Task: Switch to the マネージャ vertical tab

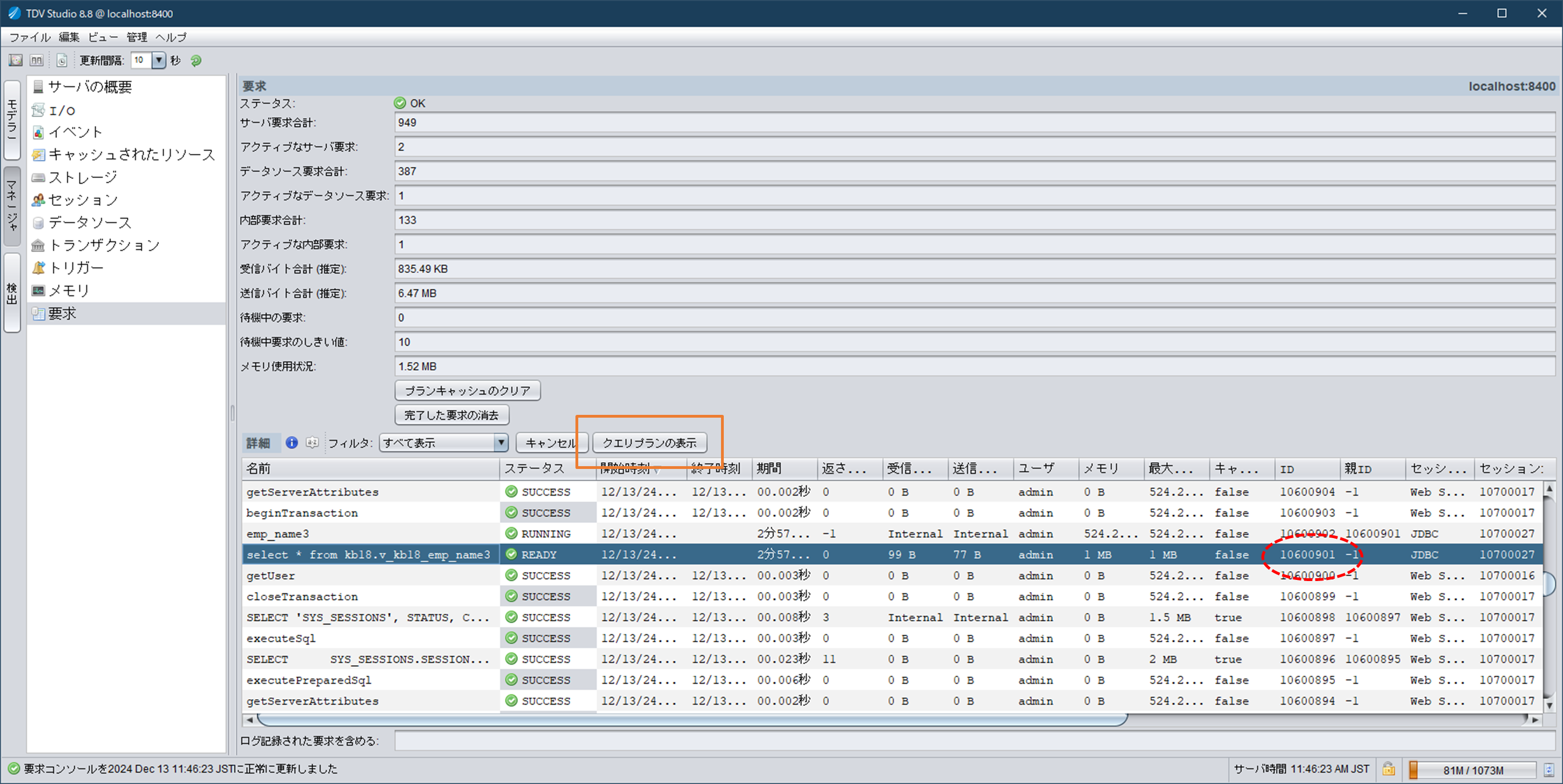Action: (12, 206)
